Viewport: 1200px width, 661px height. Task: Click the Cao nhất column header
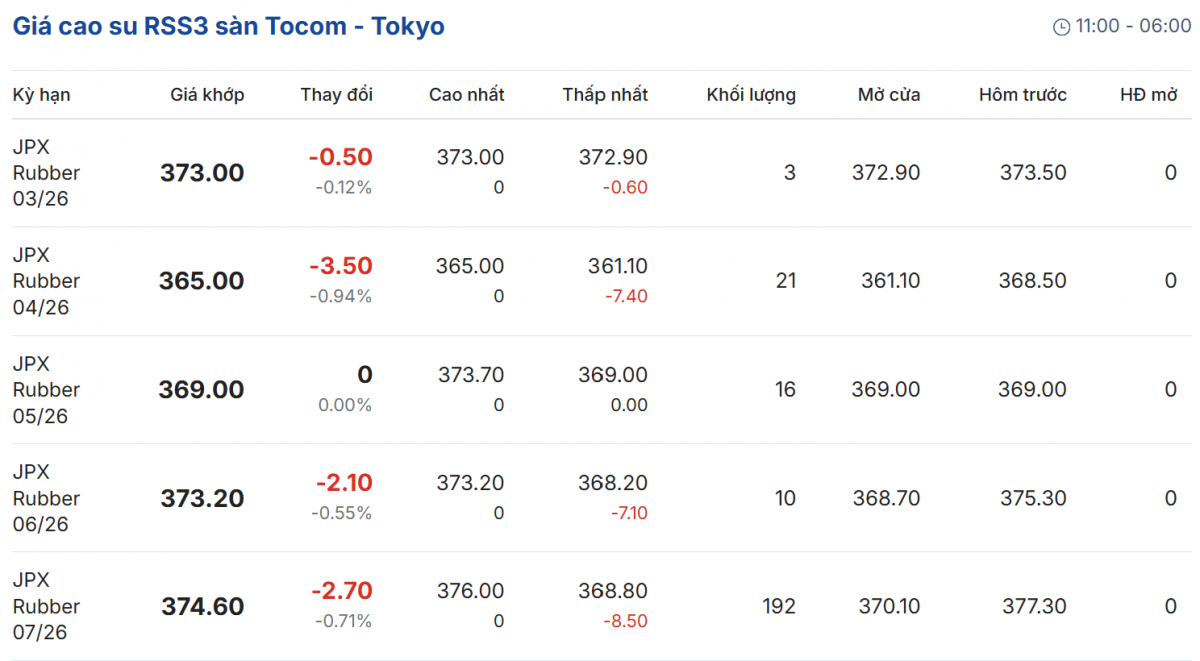point(466,95)
